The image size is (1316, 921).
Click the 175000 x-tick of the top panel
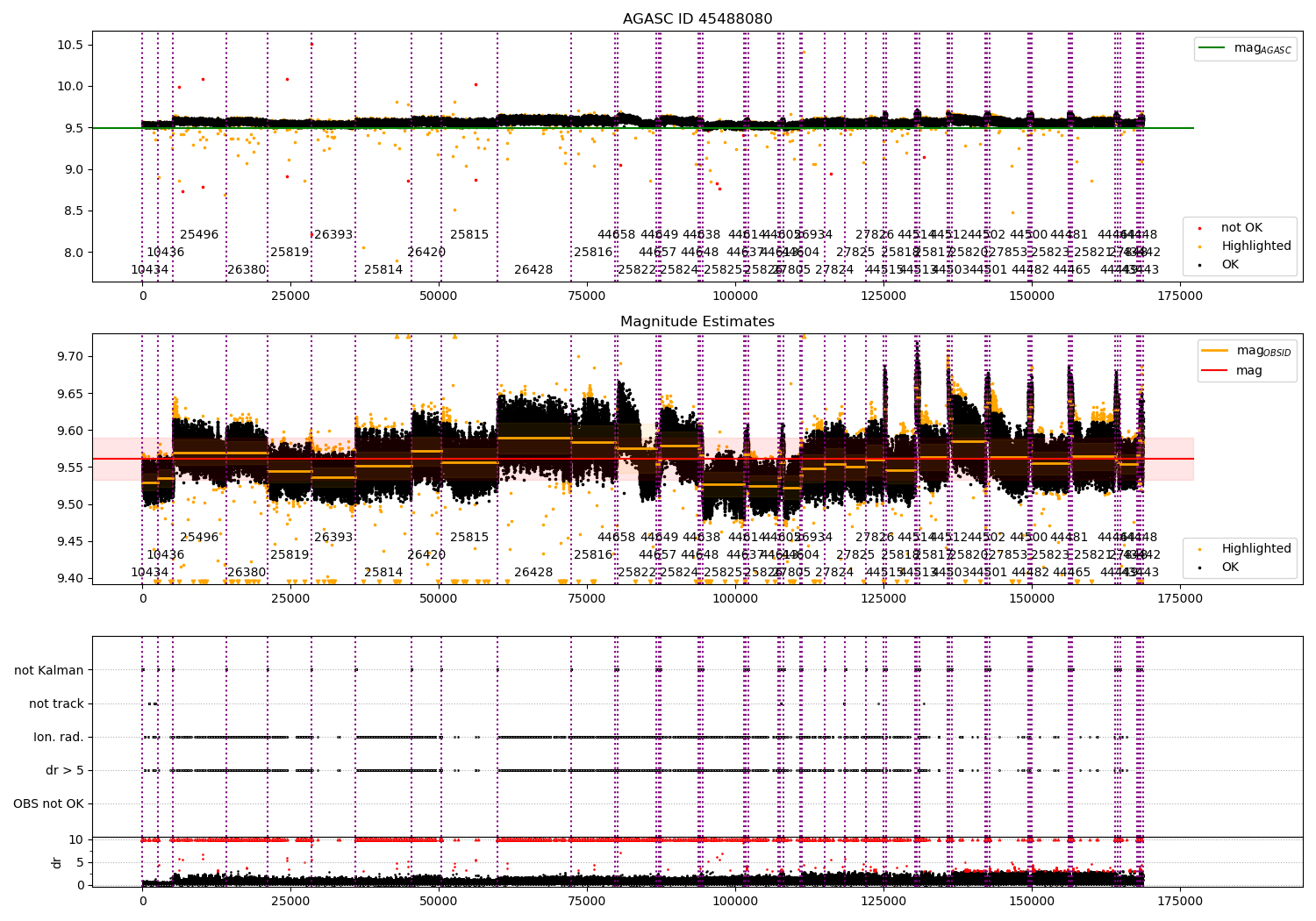coord(1180,296)
